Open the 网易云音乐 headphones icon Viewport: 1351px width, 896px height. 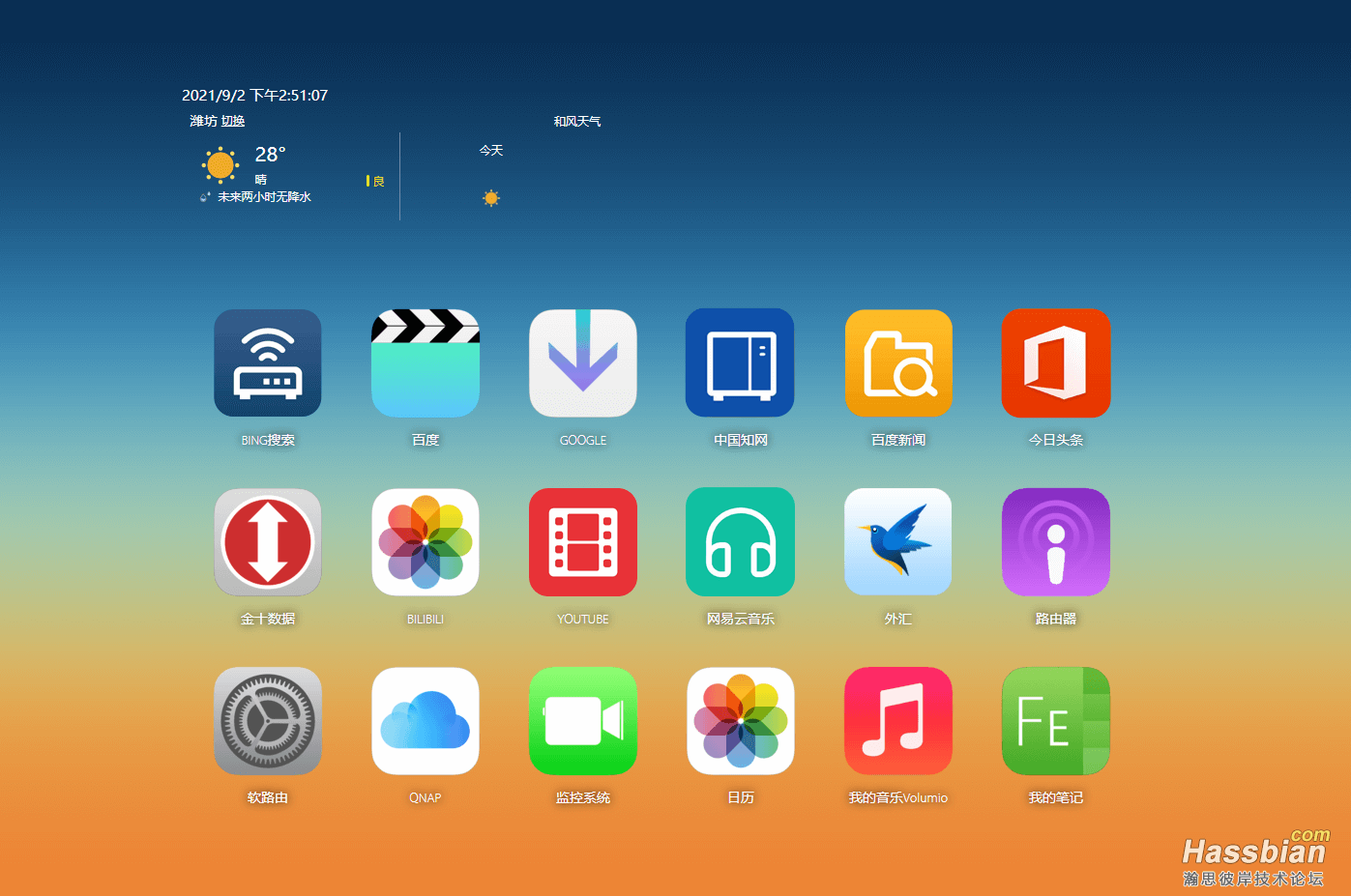740,541
